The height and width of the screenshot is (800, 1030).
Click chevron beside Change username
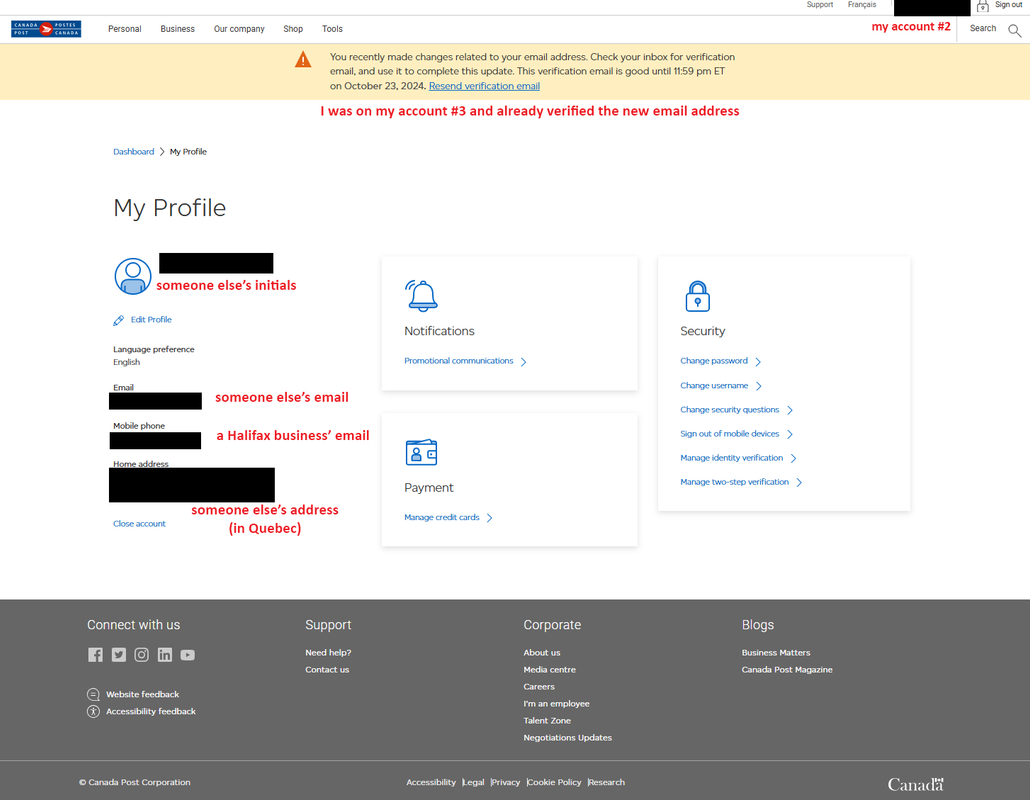(x=759, y=386)
